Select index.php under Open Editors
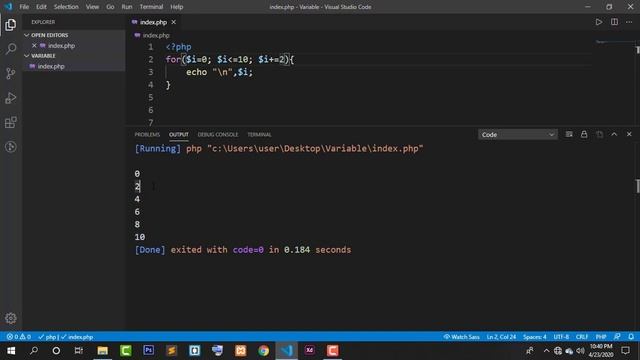640x360 pixels. (61, 46)
